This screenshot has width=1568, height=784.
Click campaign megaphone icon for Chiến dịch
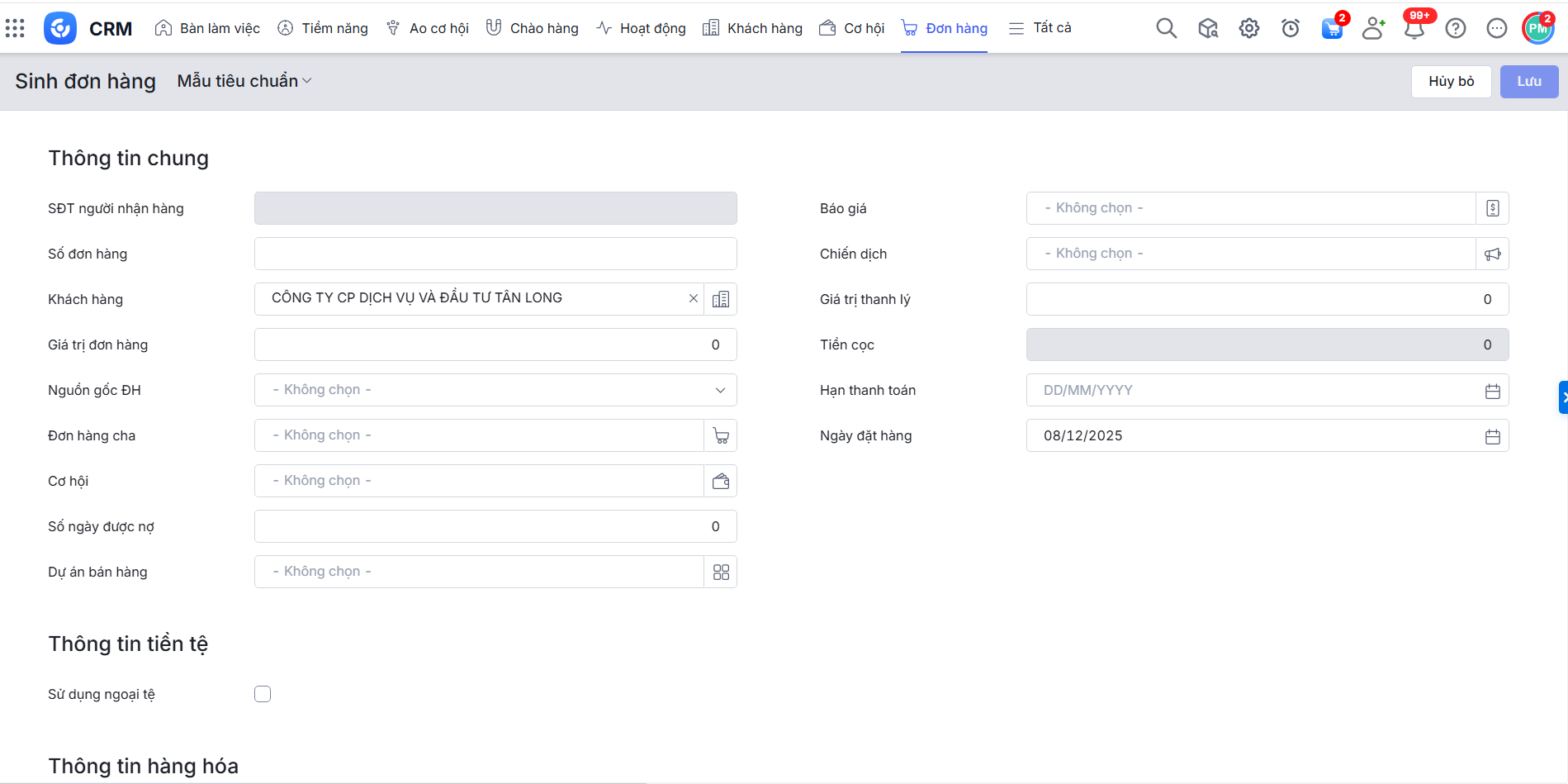[1492, 254]
